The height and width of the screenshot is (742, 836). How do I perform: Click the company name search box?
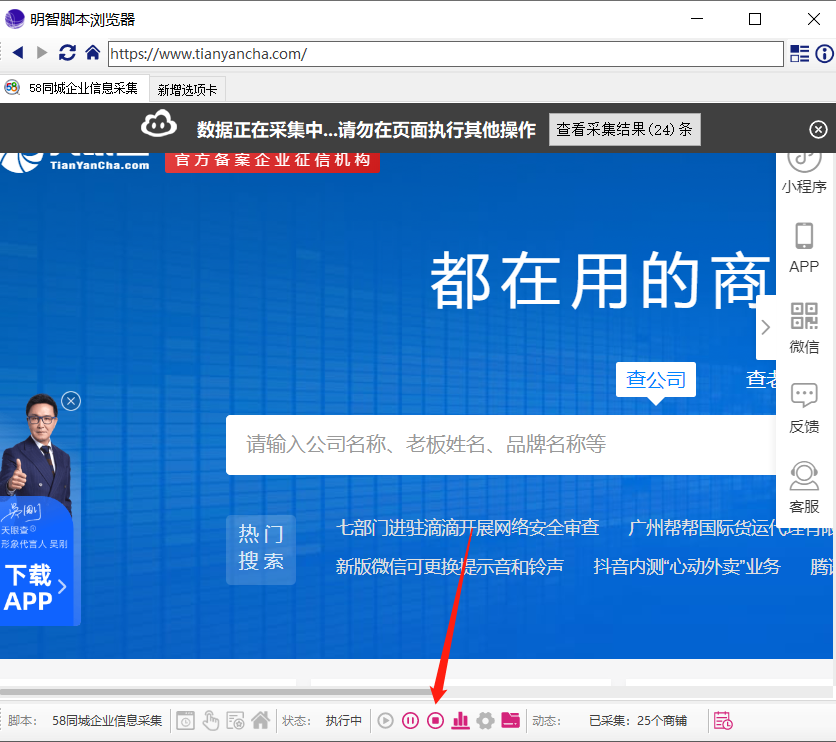(x=501, y=445)
